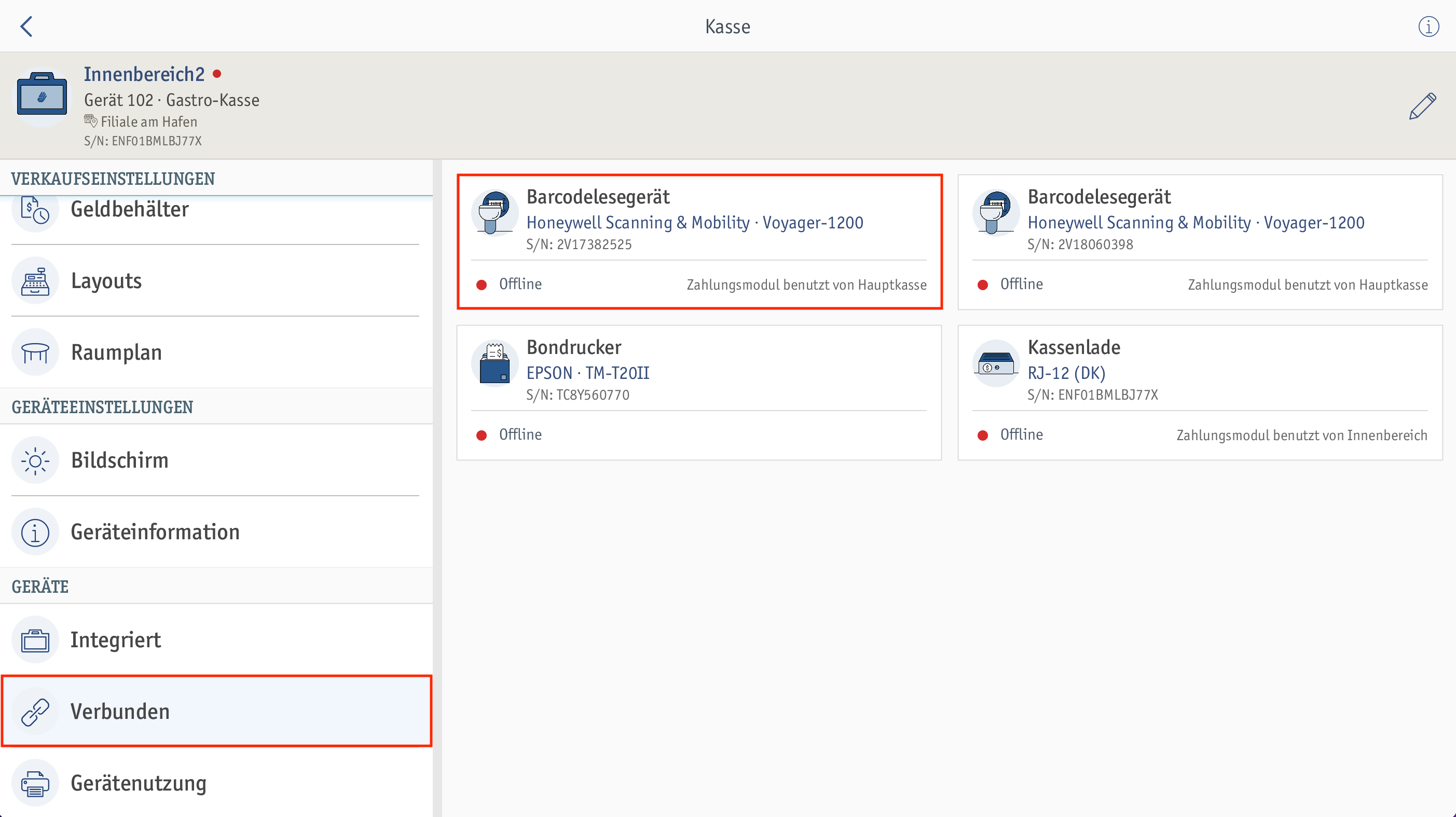Screen dimensions: 1456x817
Task: Click Offline status on Bondrucker card
Action: point(520,435)
